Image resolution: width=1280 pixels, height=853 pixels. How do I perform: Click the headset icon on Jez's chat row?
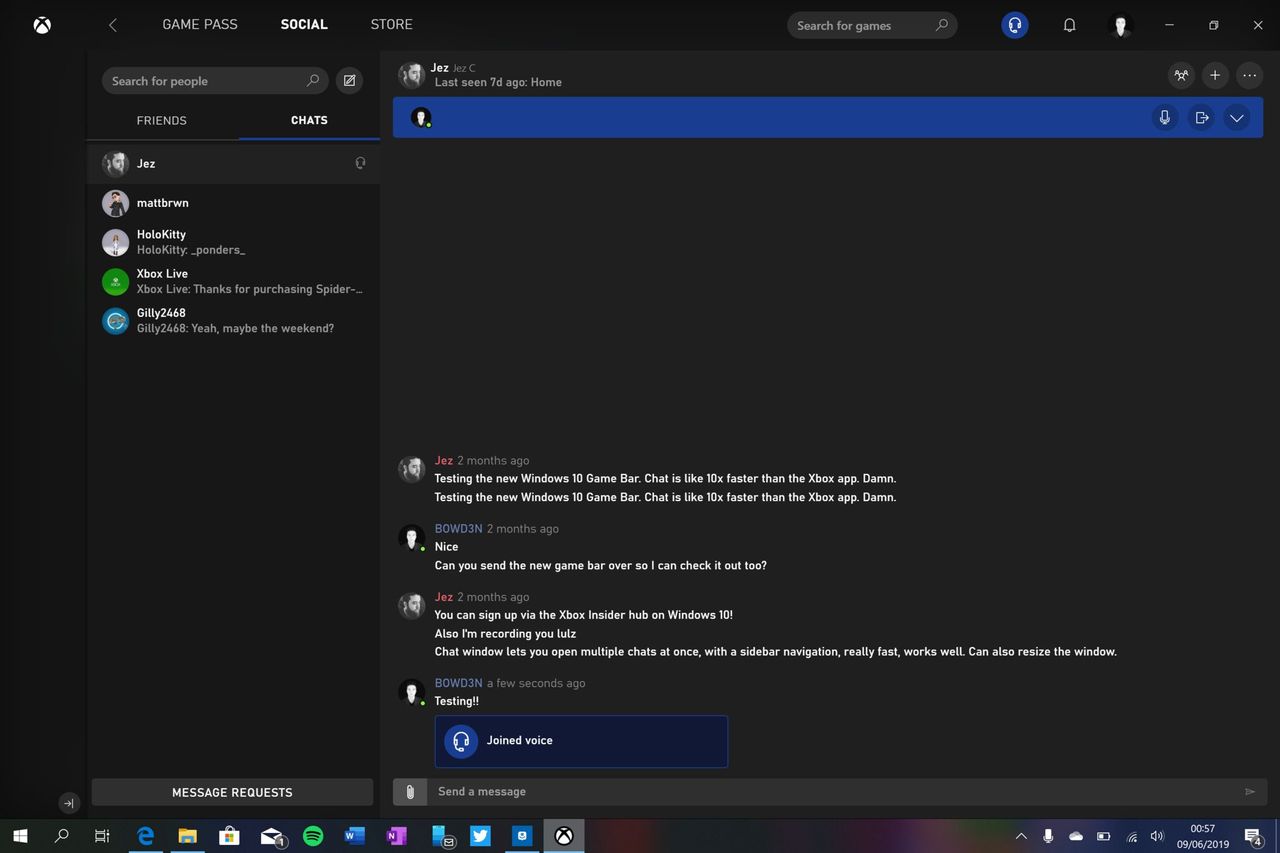(360, 163)
